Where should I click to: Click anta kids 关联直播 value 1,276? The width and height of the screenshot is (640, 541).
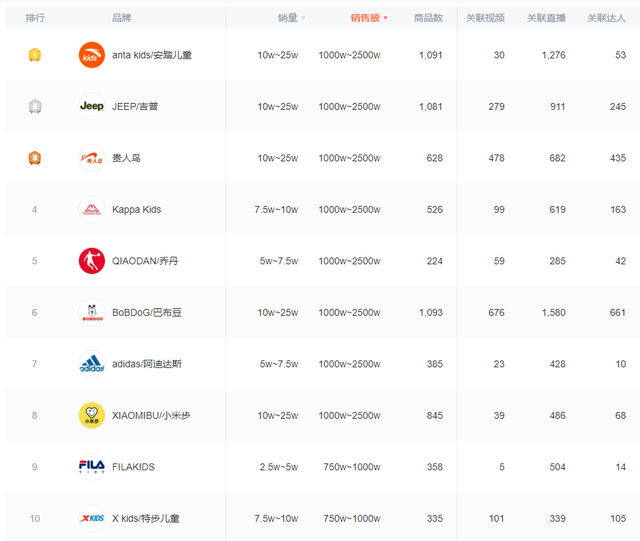(x=553, y=55)
